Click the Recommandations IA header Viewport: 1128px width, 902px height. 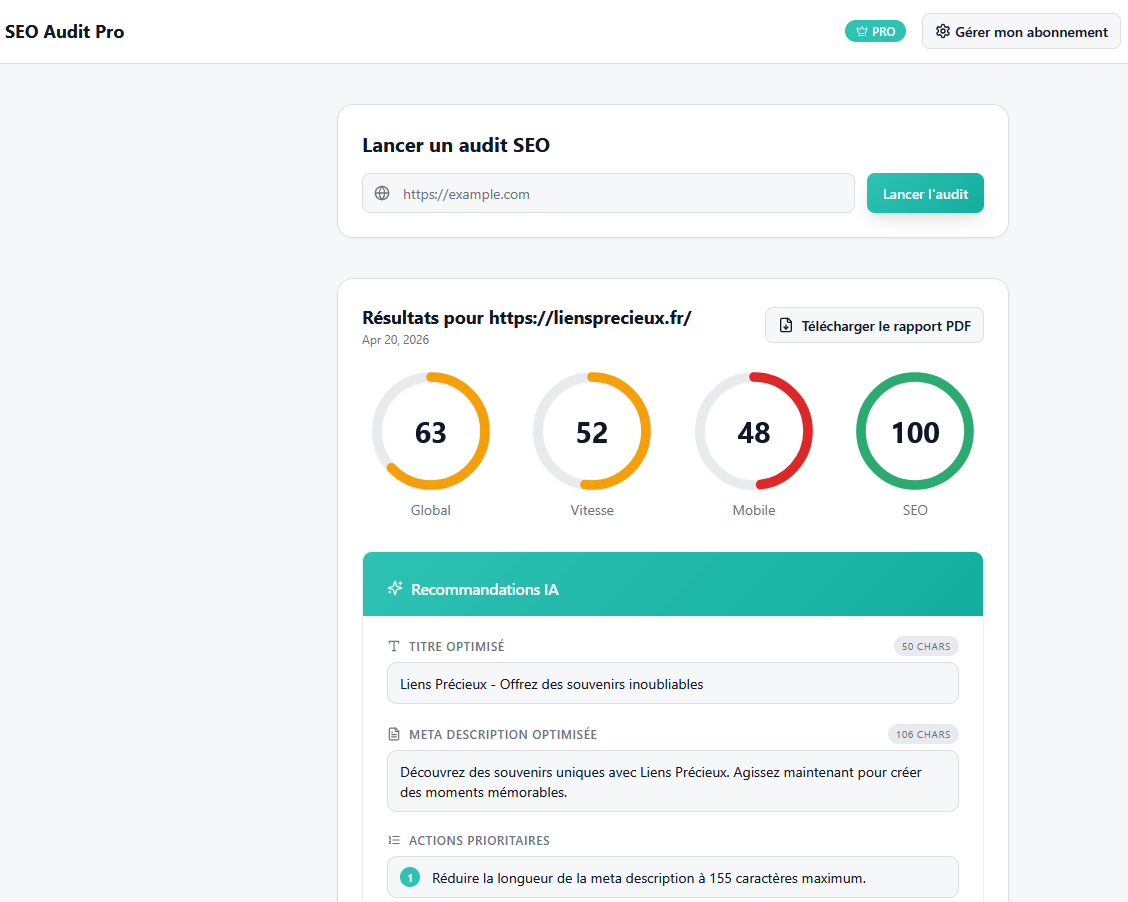point(673,584)
